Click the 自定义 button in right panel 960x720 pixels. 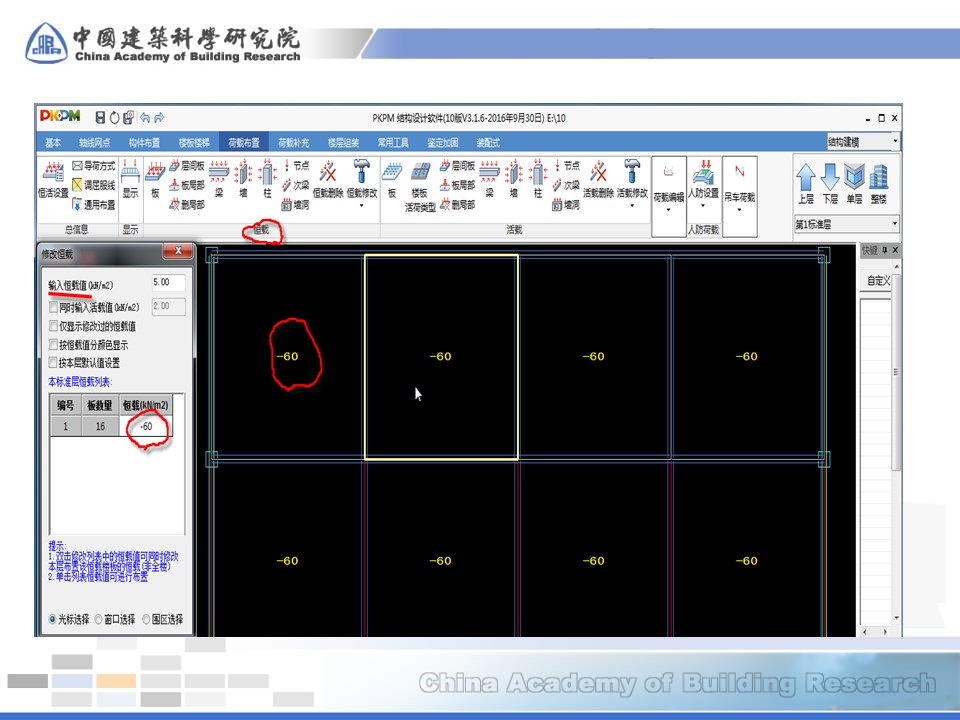coord(878,281)
